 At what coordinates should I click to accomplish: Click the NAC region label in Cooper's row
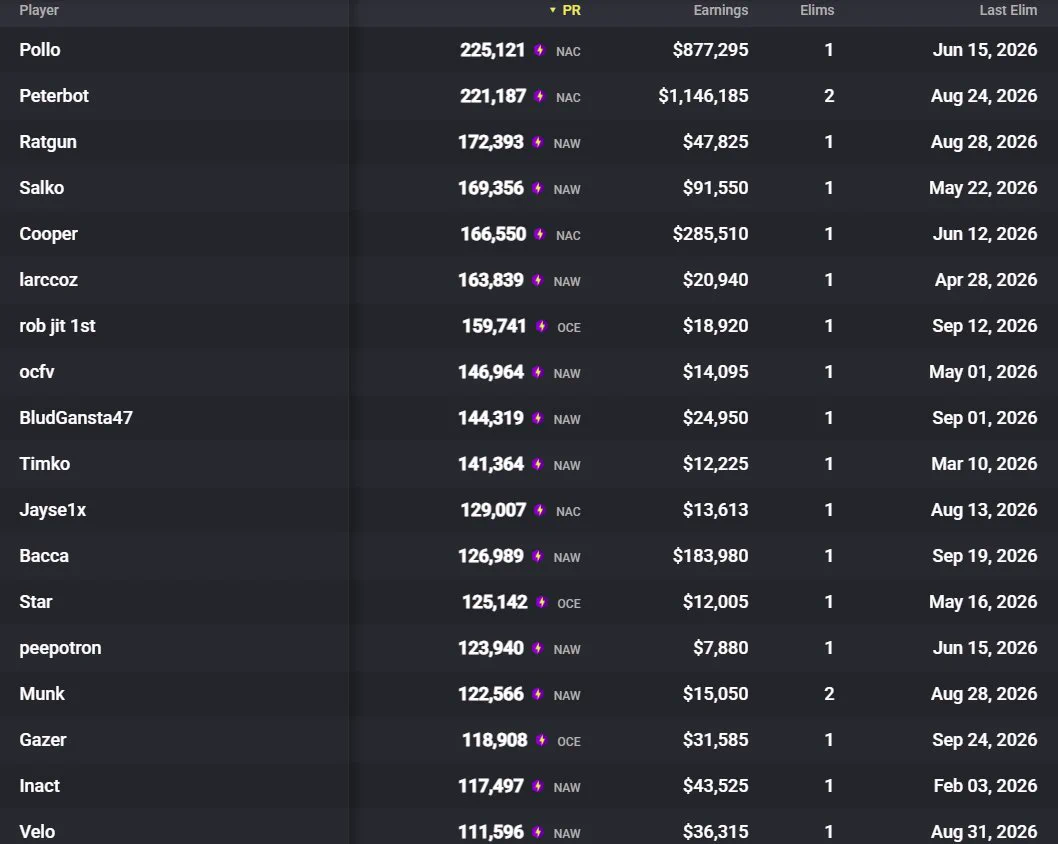pyautogui.click(x=568, y=235)
